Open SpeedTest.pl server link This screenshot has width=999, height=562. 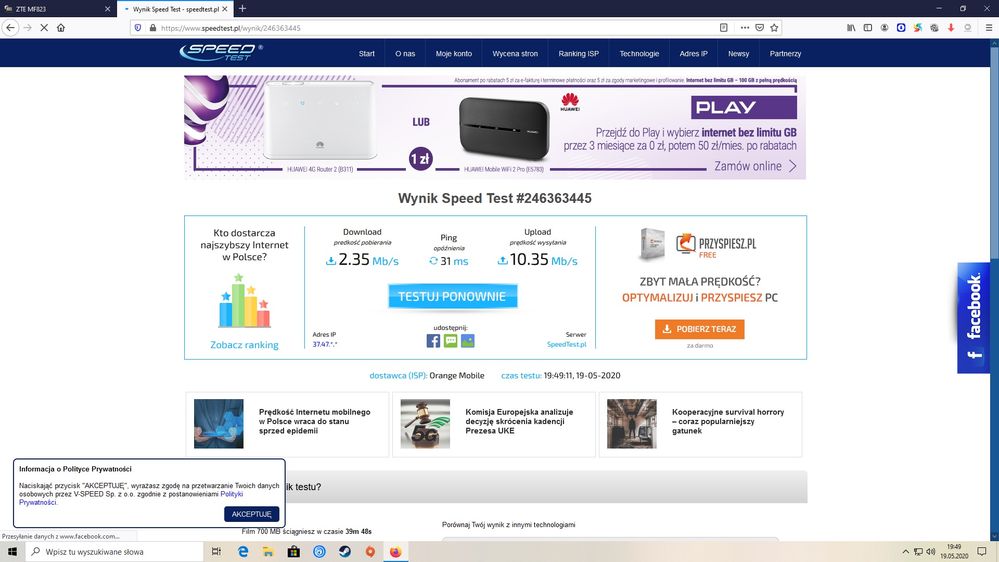tap(566, 344)
